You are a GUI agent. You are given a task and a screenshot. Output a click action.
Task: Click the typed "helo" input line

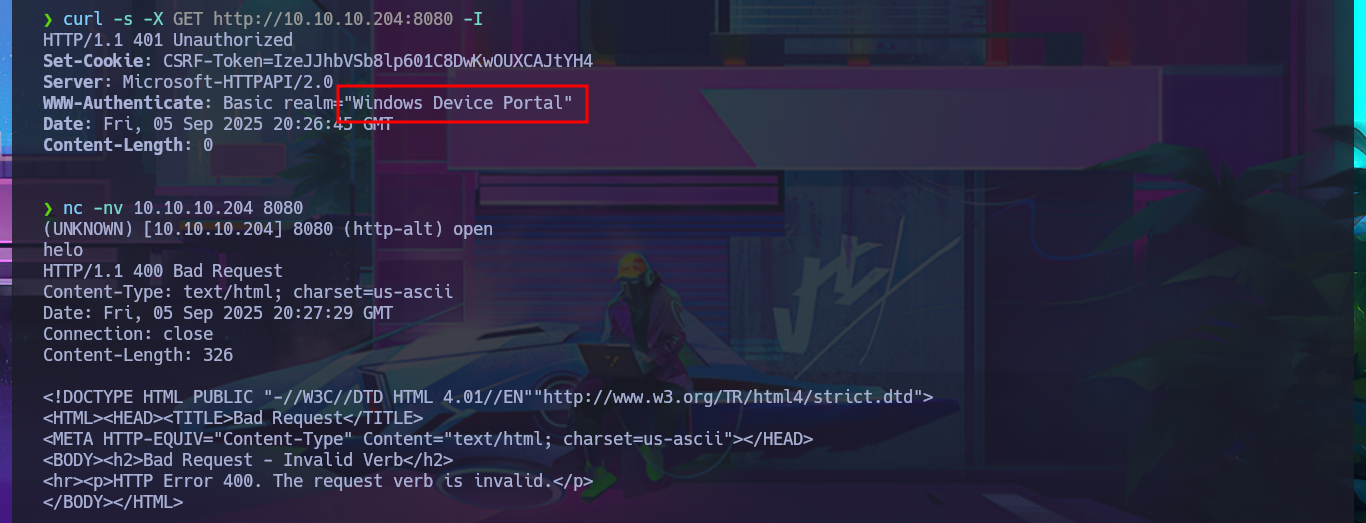(x=63, y=250)
